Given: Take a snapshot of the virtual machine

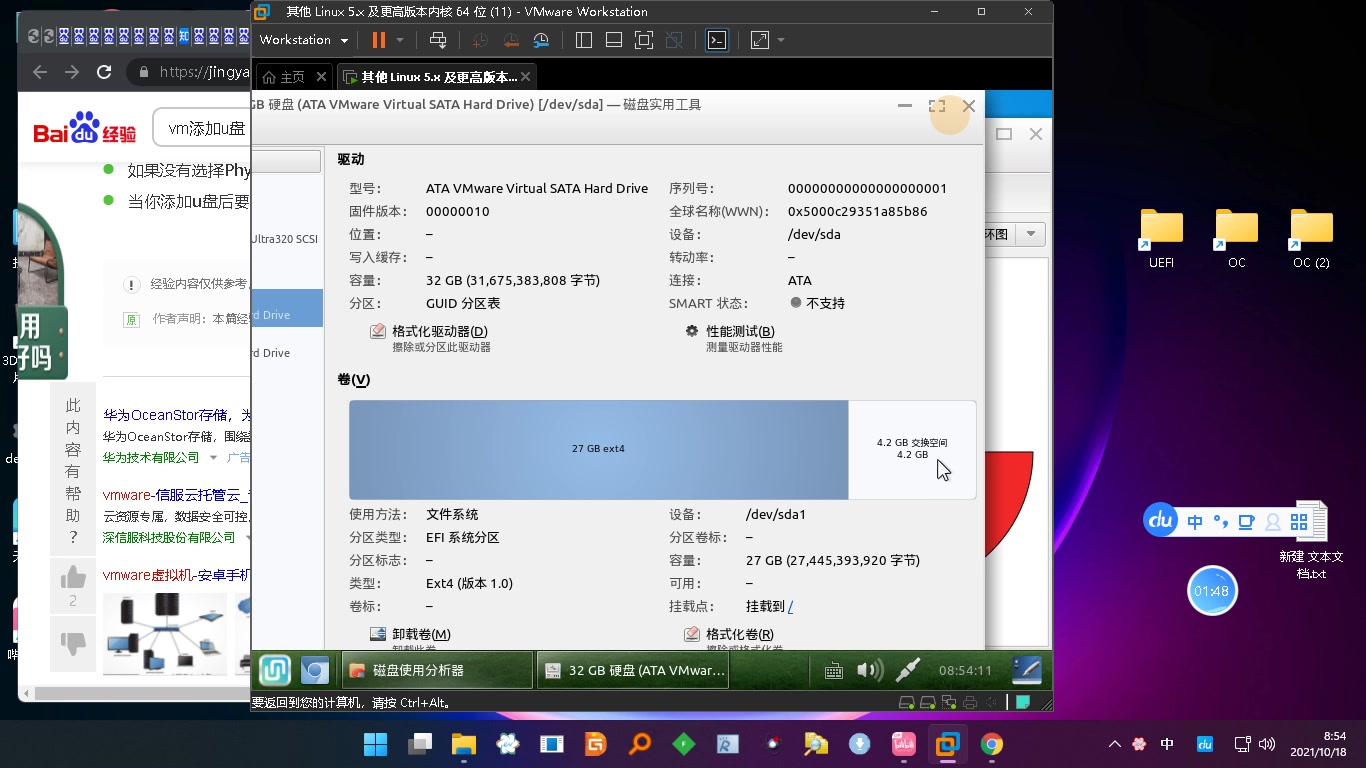Looking at the screenshot, I should click(481, 40).
